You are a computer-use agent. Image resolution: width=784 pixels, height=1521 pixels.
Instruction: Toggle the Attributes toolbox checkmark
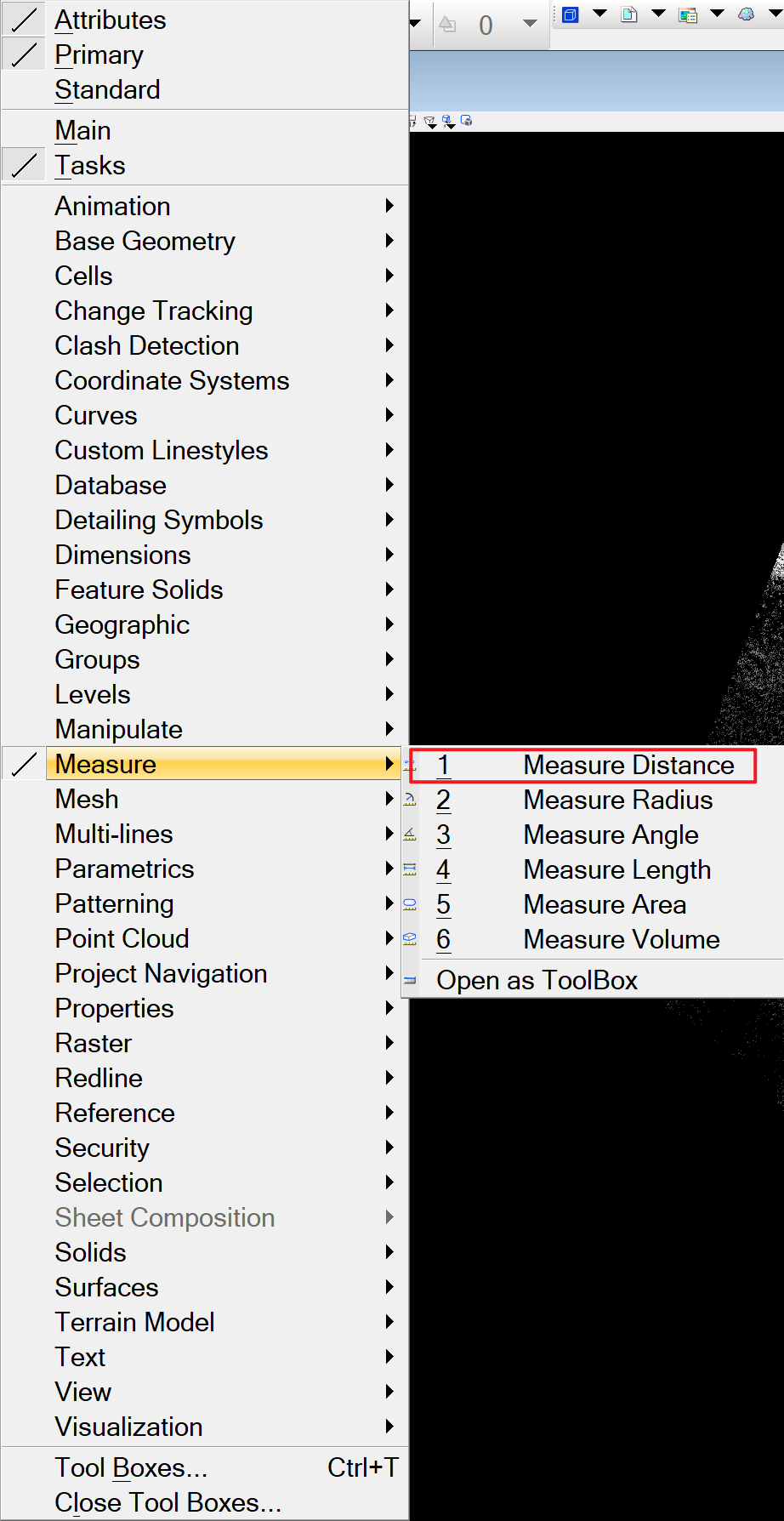click(x=24, y=20)
